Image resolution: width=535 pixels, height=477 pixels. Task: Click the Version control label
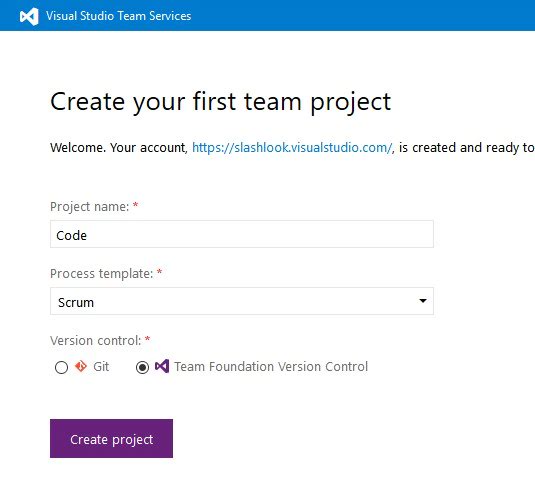click(96, 341)
